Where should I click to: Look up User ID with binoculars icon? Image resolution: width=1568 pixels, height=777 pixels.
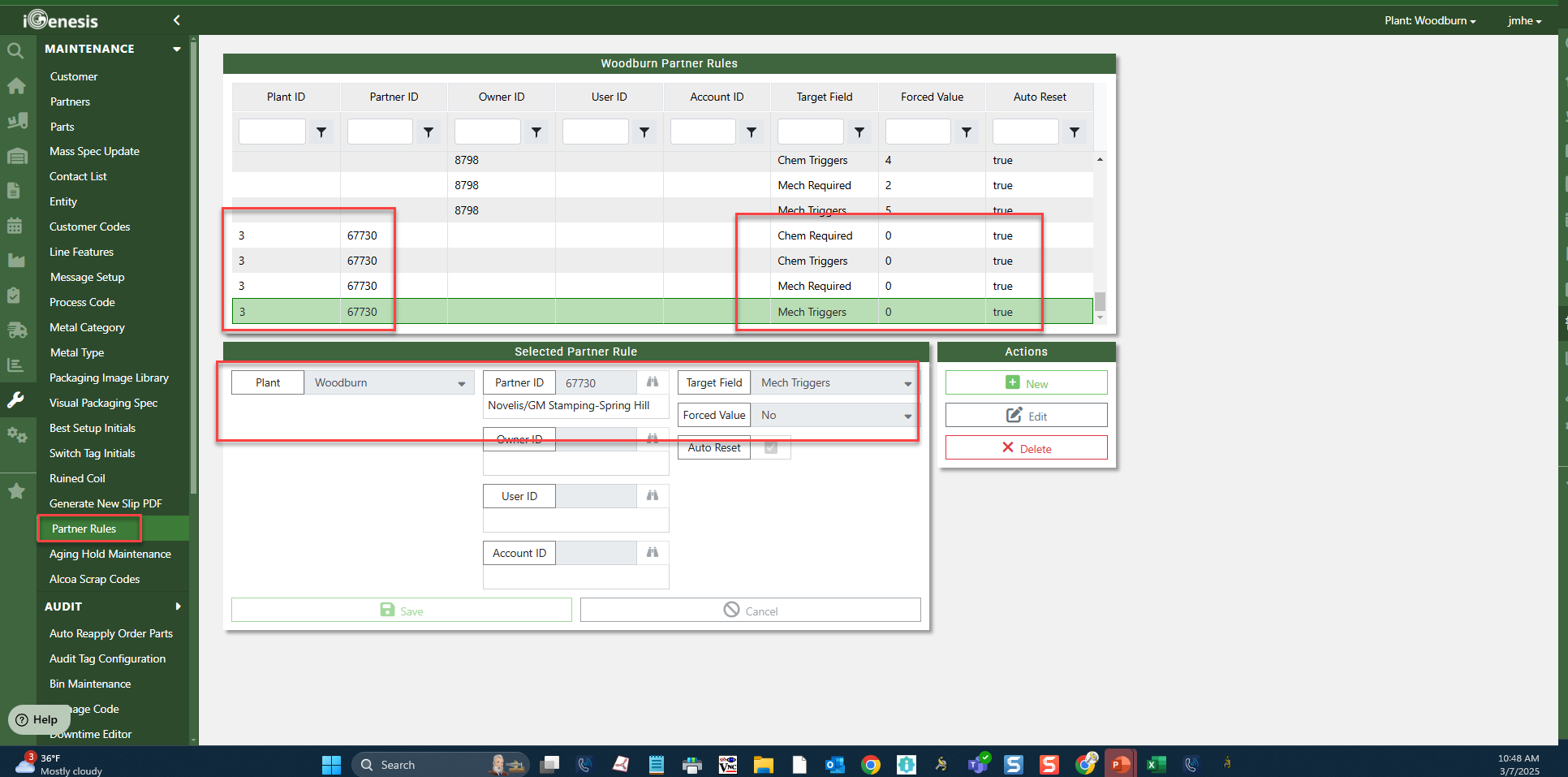coord(653,495)
